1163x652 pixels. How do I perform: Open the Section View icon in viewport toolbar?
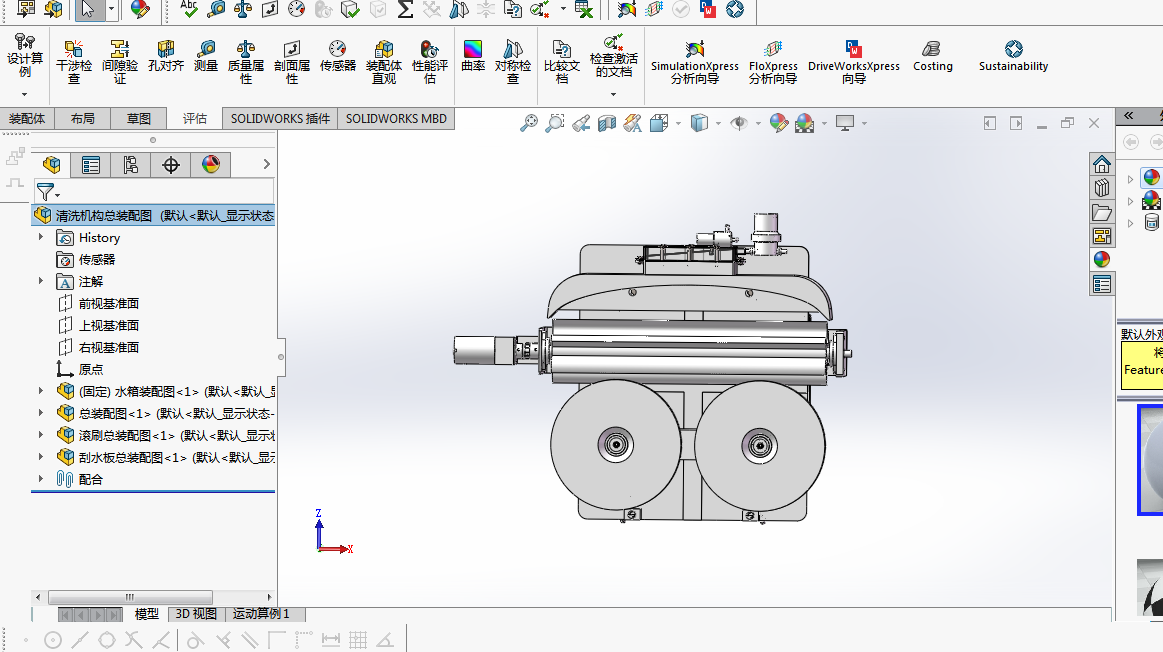click(607, 123)
